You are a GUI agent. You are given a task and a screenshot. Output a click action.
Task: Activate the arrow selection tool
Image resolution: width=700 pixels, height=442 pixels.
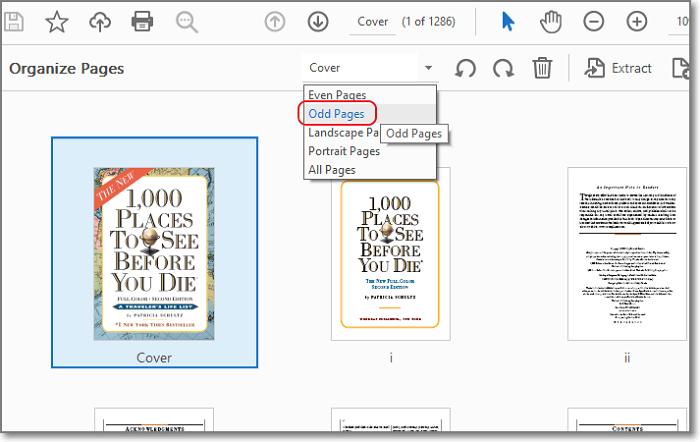coord(508,21)
